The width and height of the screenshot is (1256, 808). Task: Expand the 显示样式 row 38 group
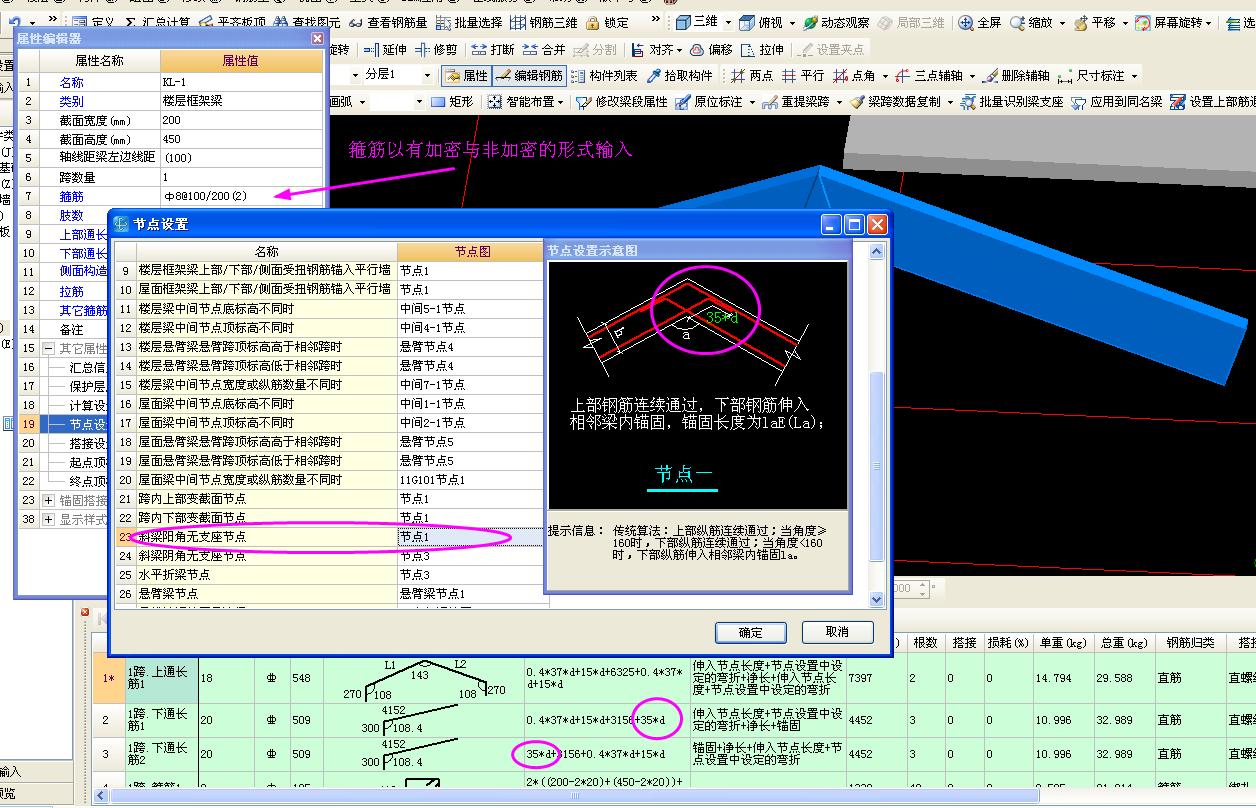48,519
